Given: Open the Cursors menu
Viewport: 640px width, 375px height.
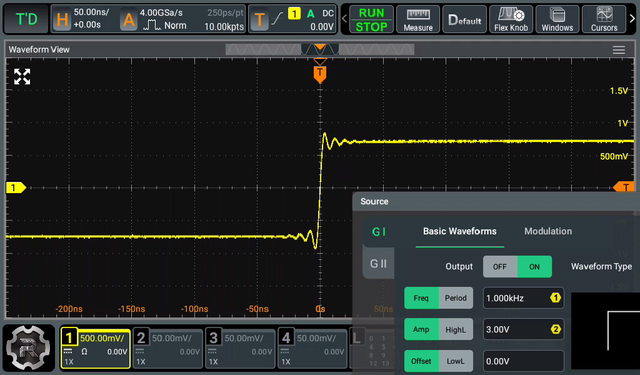Looking at the screenshot, I should point(604,19).
